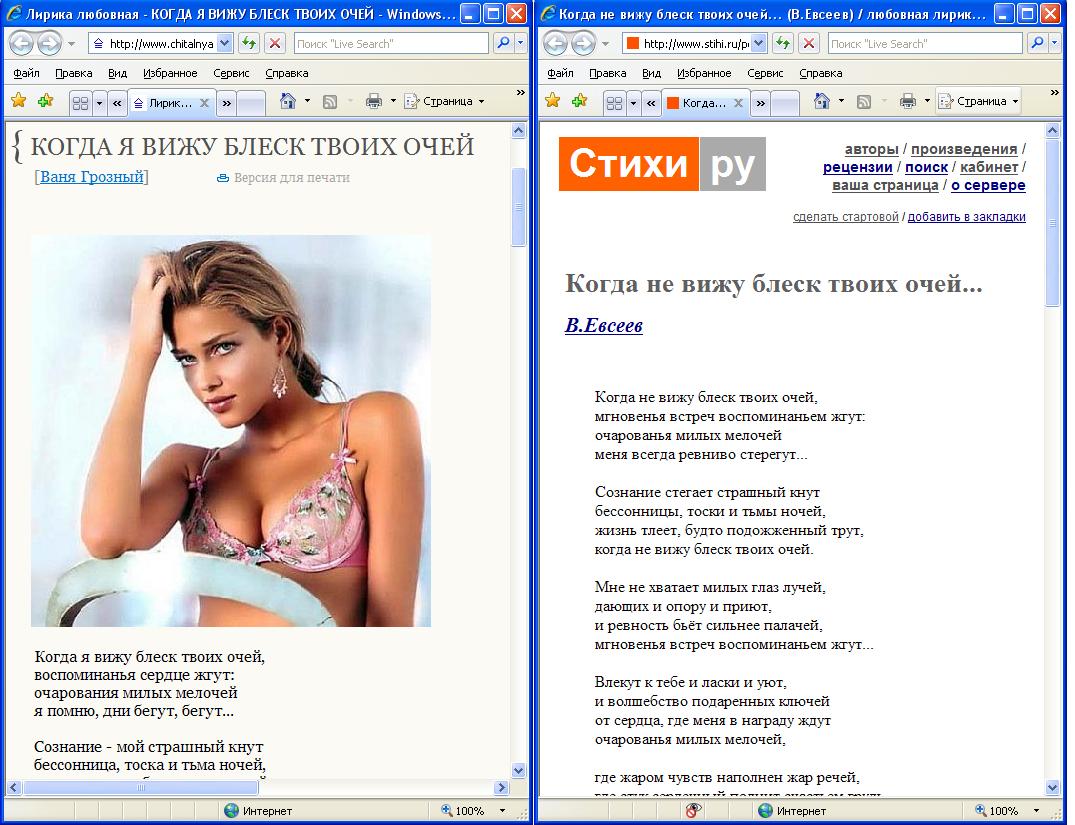
Task: Click the Стихи.ру site logo
Action: tap(662, 164)
